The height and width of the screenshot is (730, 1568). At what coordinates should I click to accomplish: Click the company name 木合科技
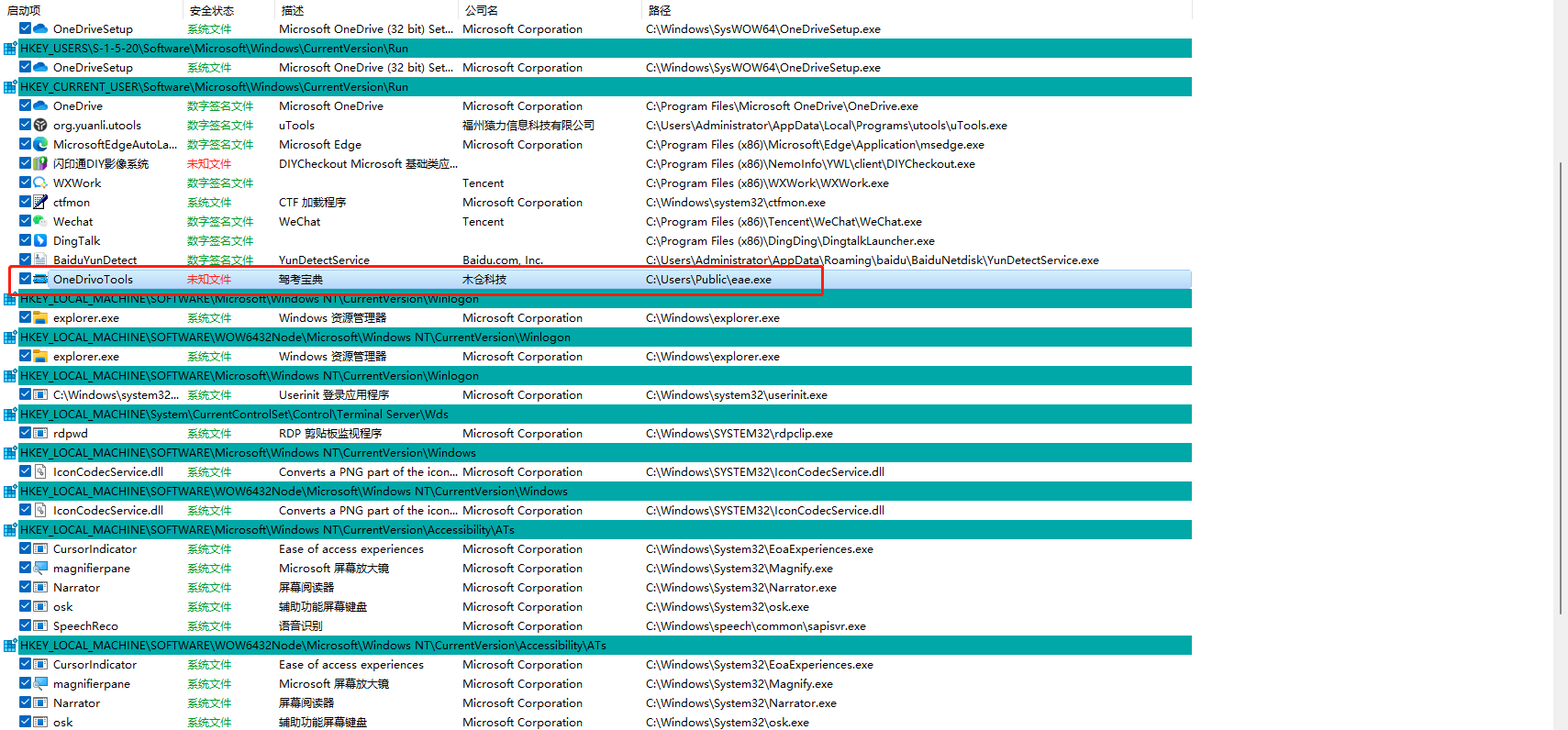pos(484,280)
